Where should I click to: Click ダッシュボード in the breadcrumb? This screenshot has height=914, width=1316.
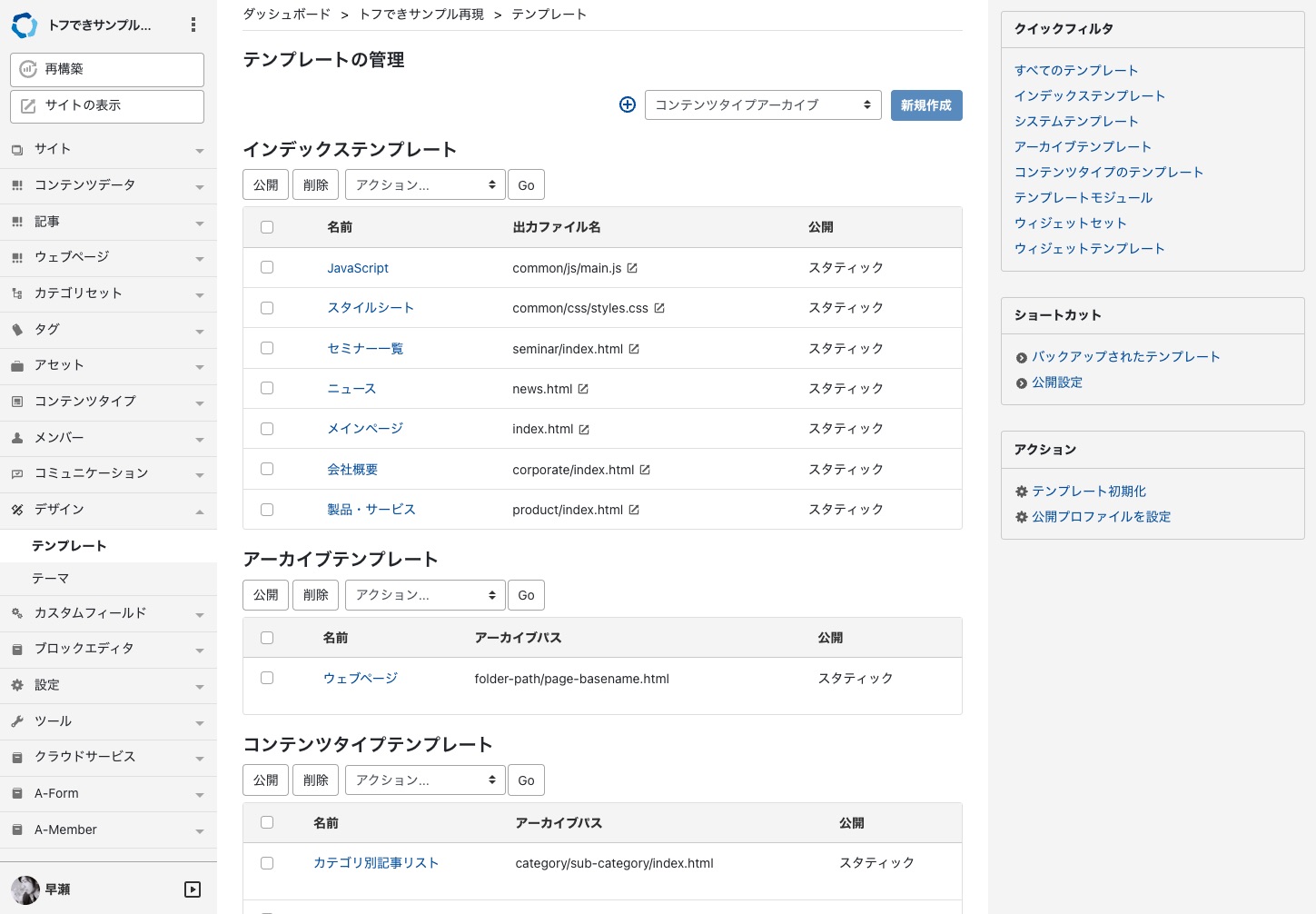[287, 15]
